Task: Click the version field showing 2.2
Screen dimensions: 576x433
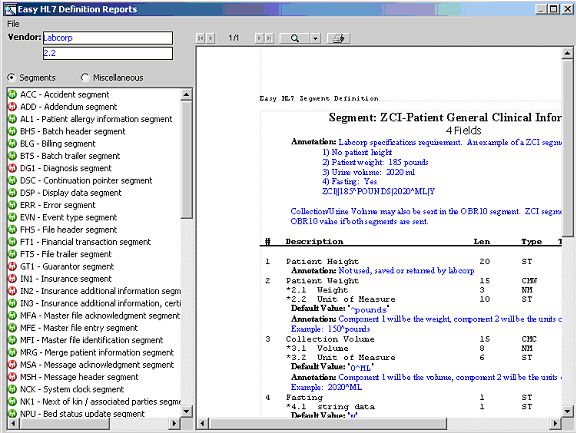Action: tap(108, 53)
